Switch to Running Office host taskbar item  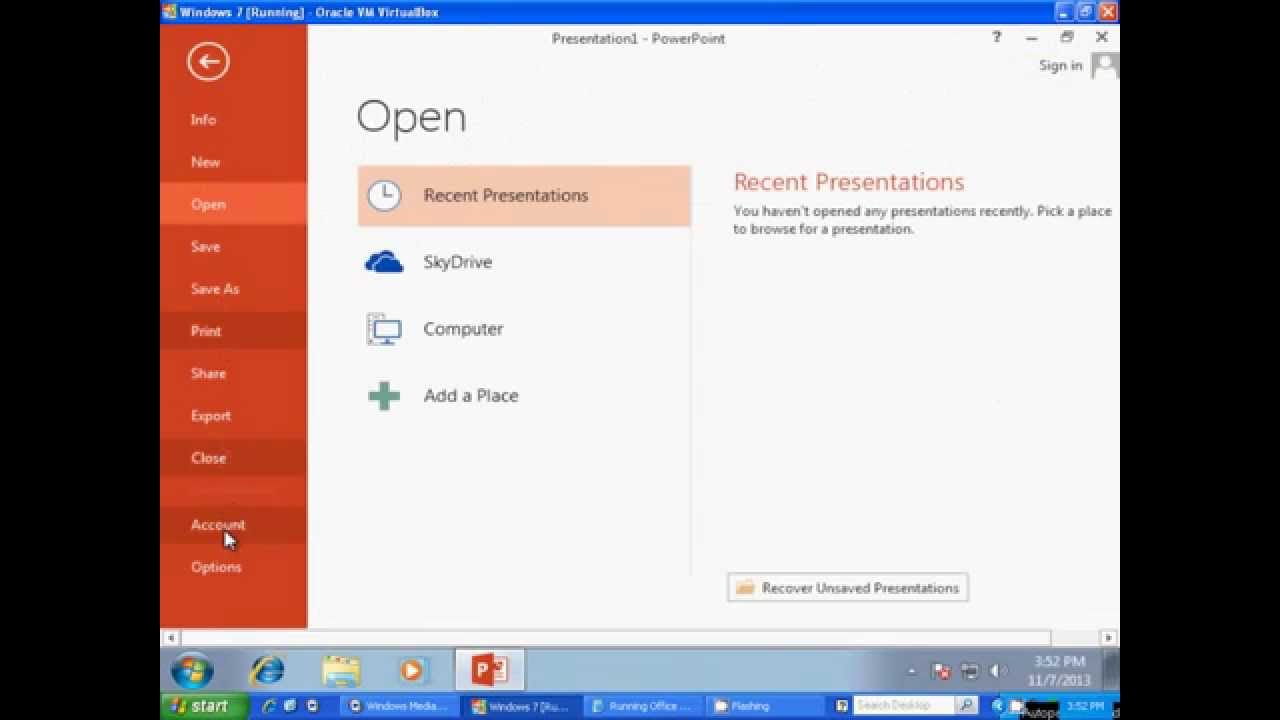pos(642,706)
